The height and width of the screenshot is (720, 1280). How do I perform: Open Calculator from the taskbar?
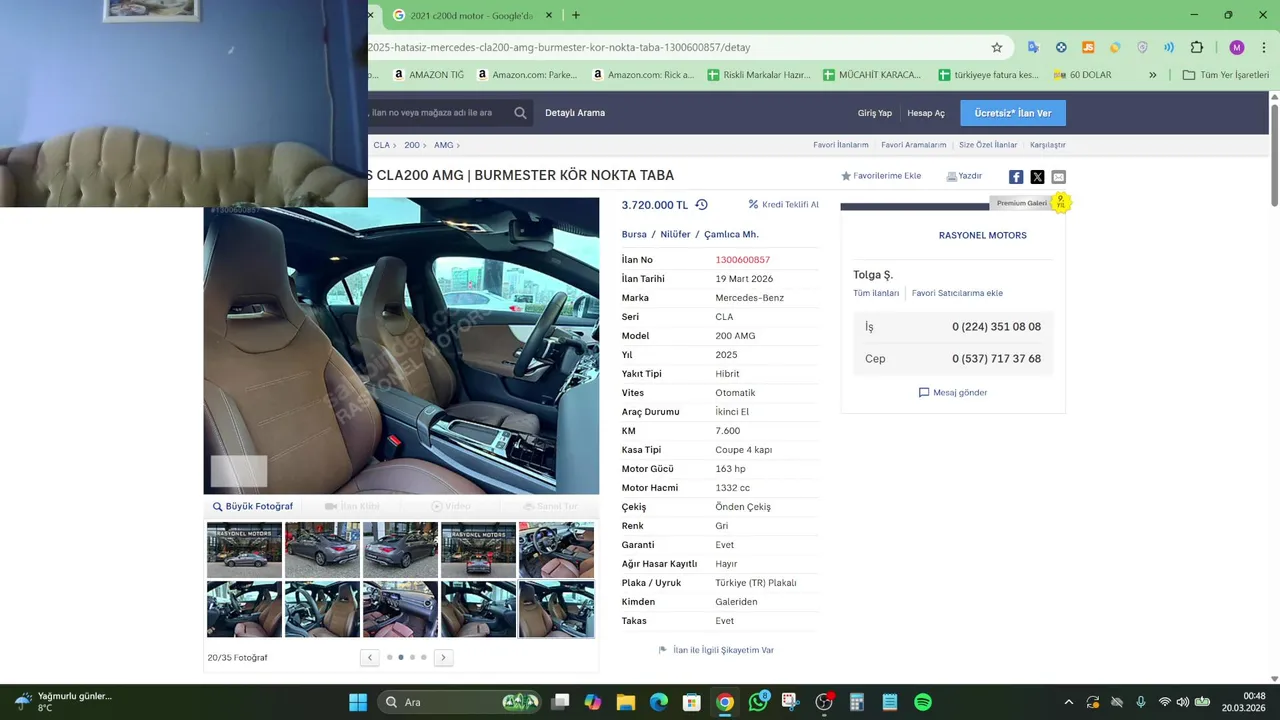(857, 702)
